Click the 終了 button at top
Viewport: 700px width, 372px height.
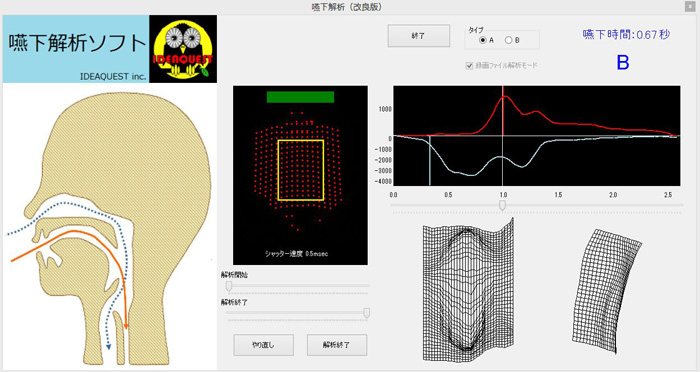coord(418,36)
